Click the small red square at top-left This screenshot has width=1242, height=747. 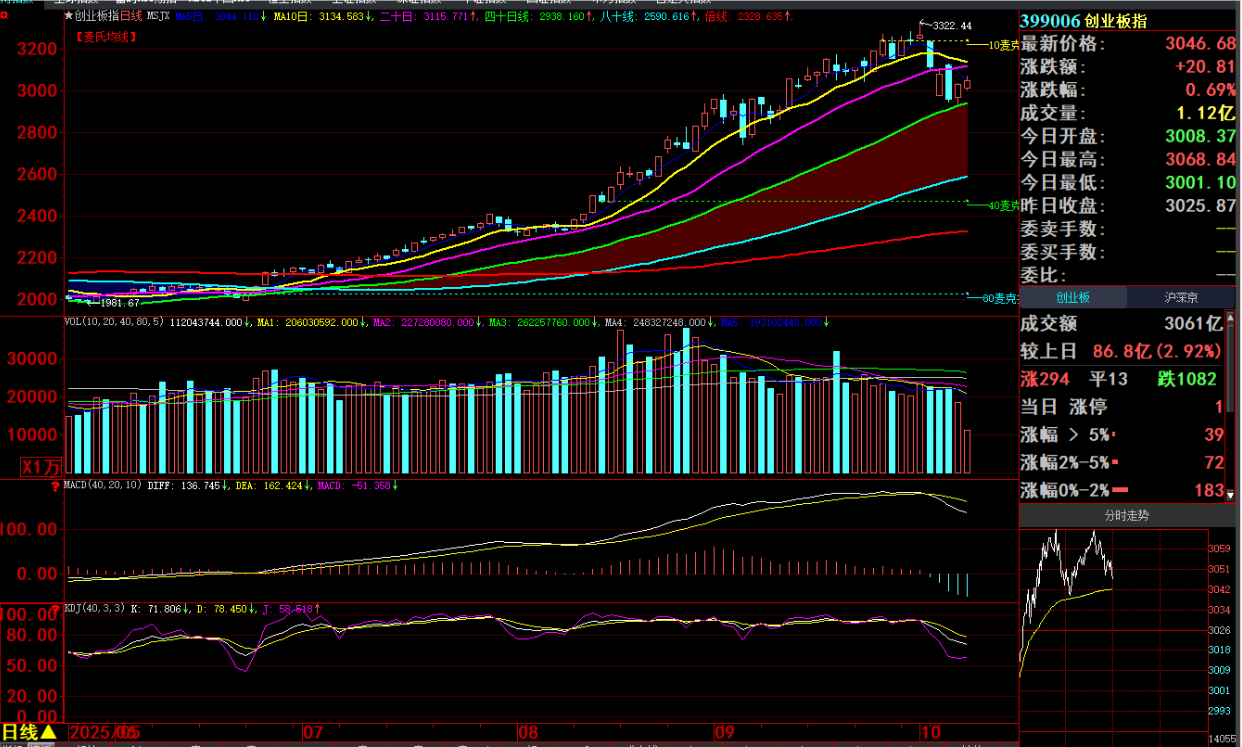5,16
